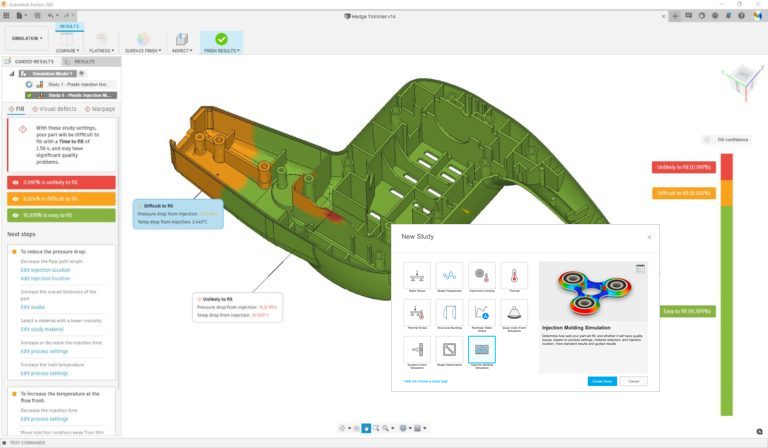768x448 pixels.
Task: Select Dynamic Event Simulation study type
Action: pos(417,352)
